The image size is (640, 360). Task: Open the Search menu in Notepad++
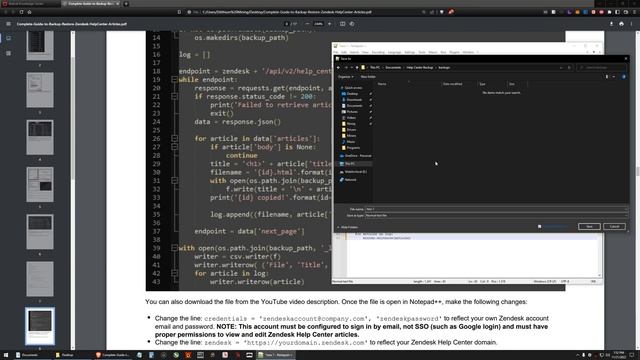[x=354, y=52]
